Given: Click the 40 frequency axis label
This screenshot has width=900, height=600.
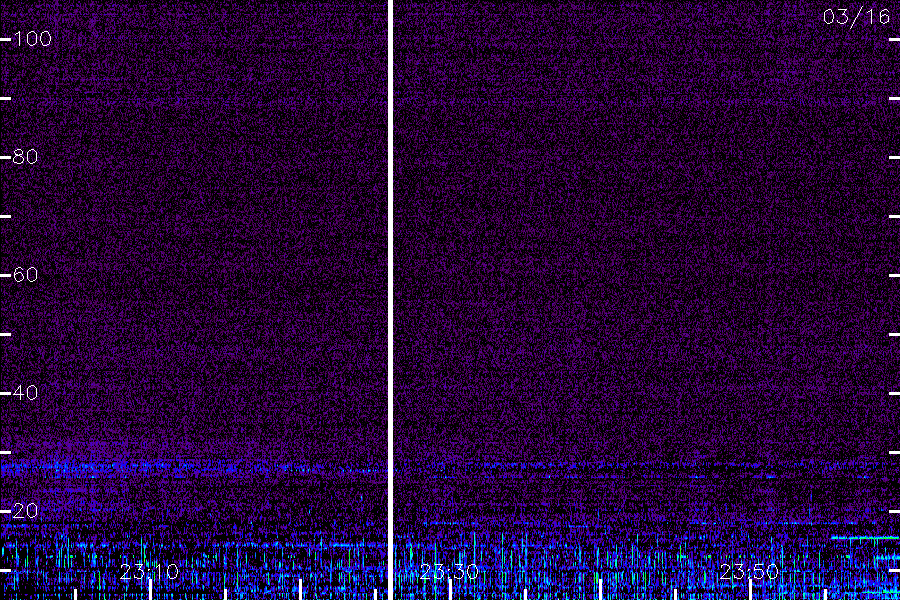Looking at the screenshot, I should (25, 393).
